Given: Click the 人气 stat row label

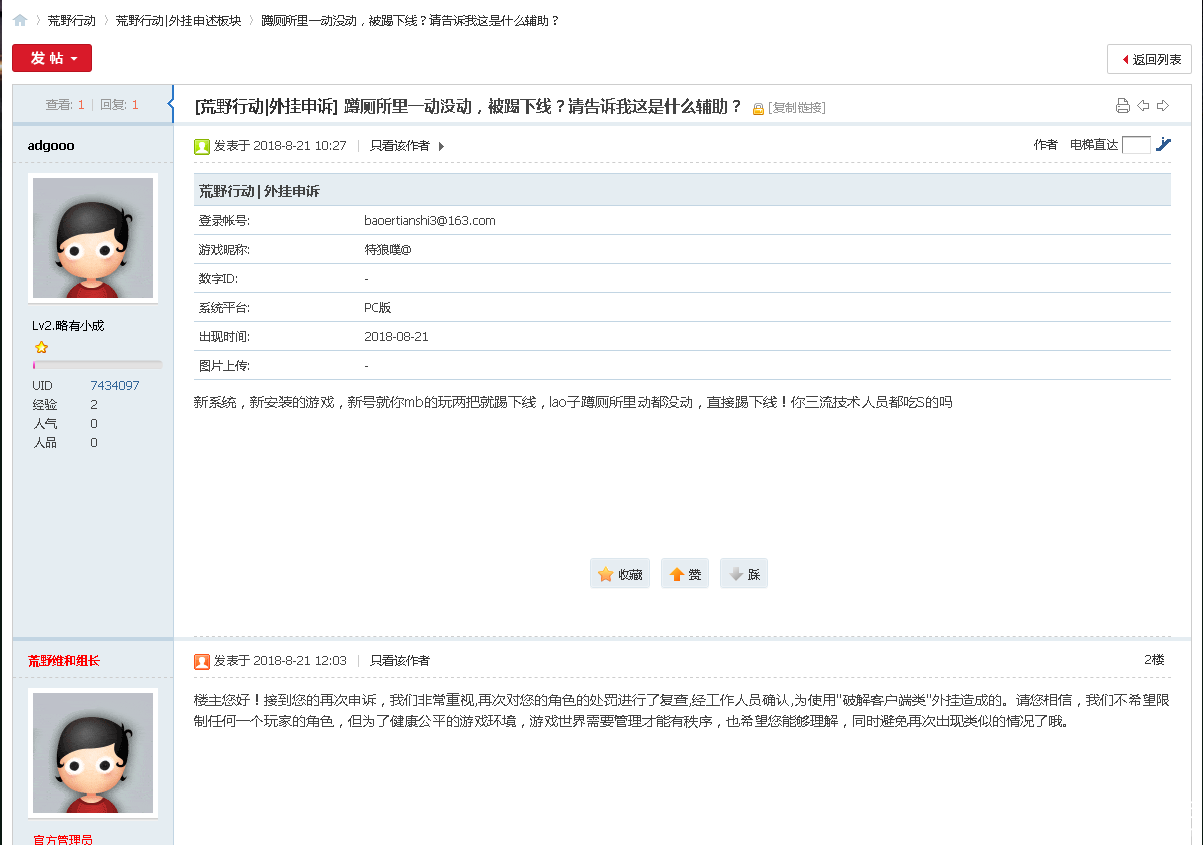Looking at the screenshot, I should click(44, 423).
